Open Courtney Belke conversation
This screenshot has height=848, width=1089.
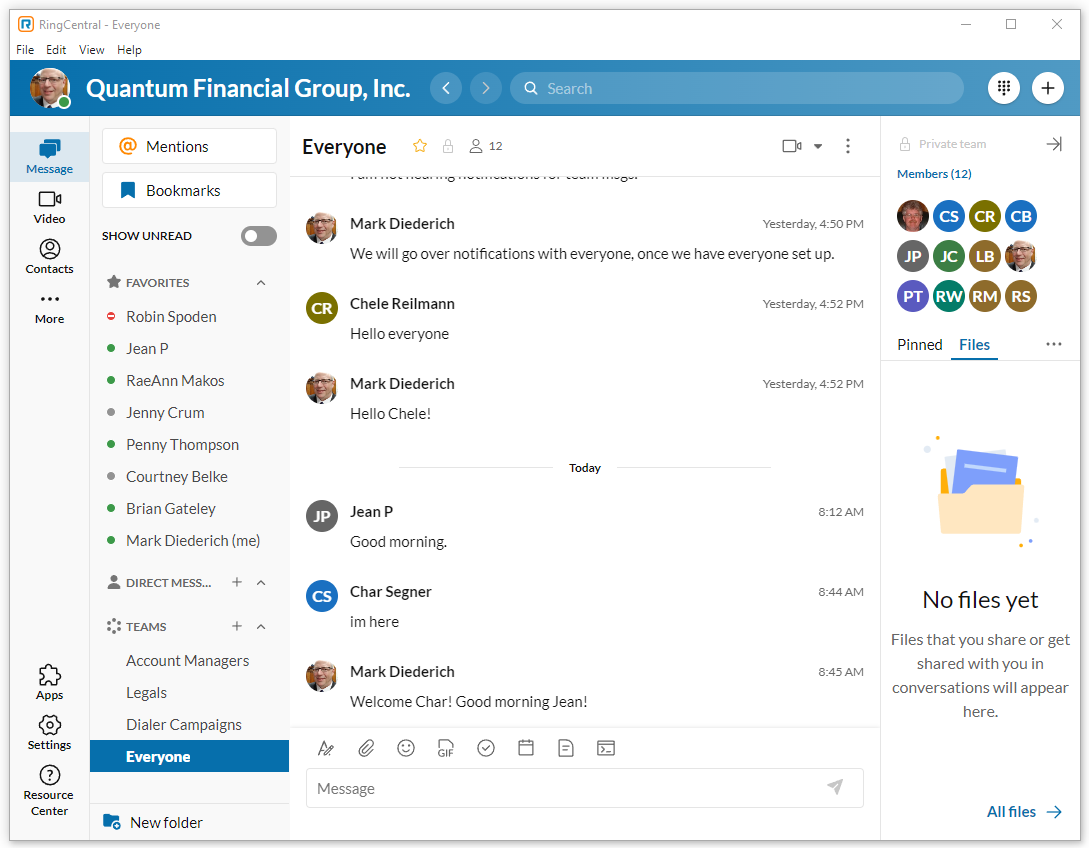(x=190, y=476)
